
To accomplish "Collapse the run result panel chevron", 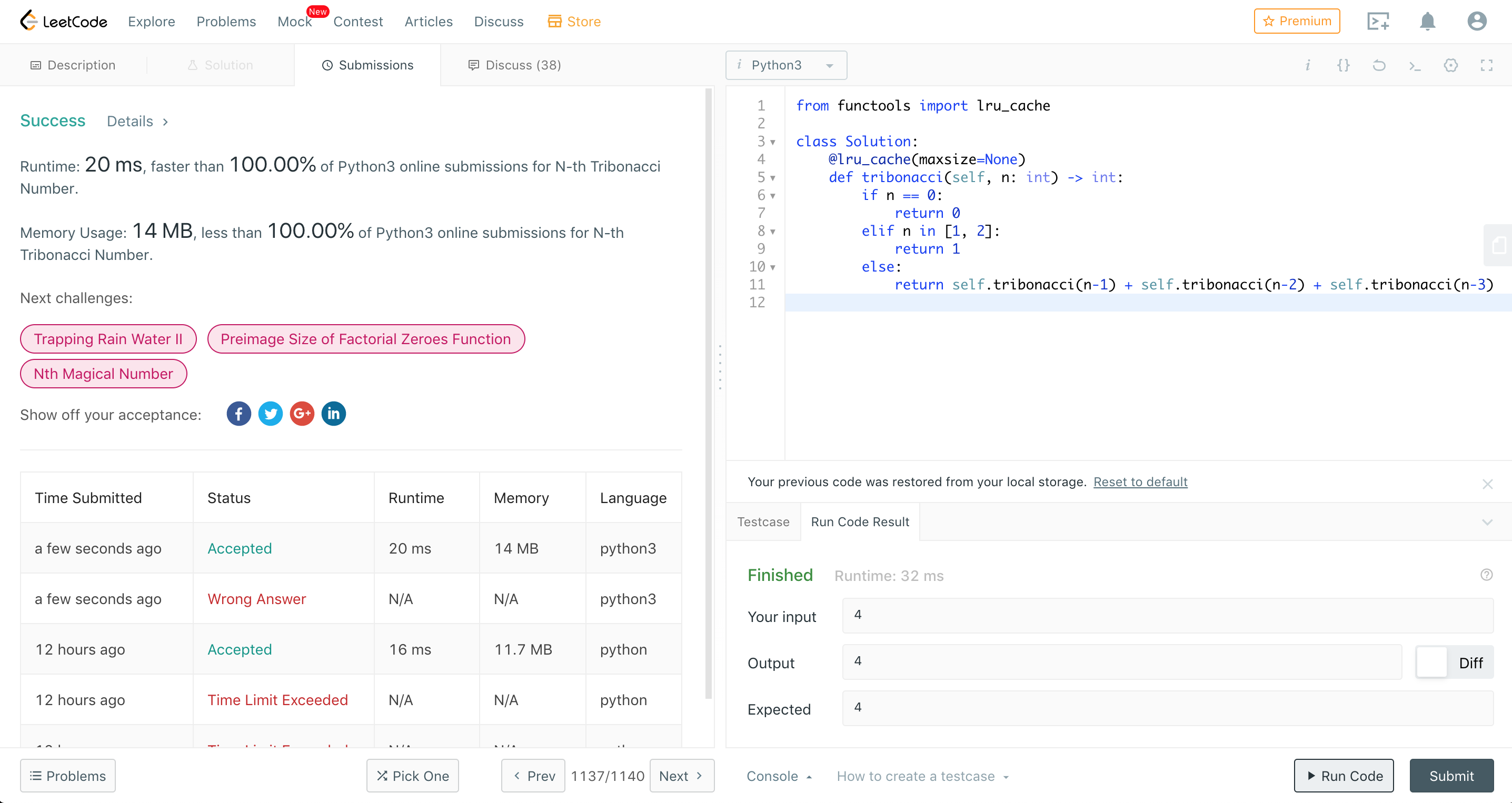I will 1487,522.
